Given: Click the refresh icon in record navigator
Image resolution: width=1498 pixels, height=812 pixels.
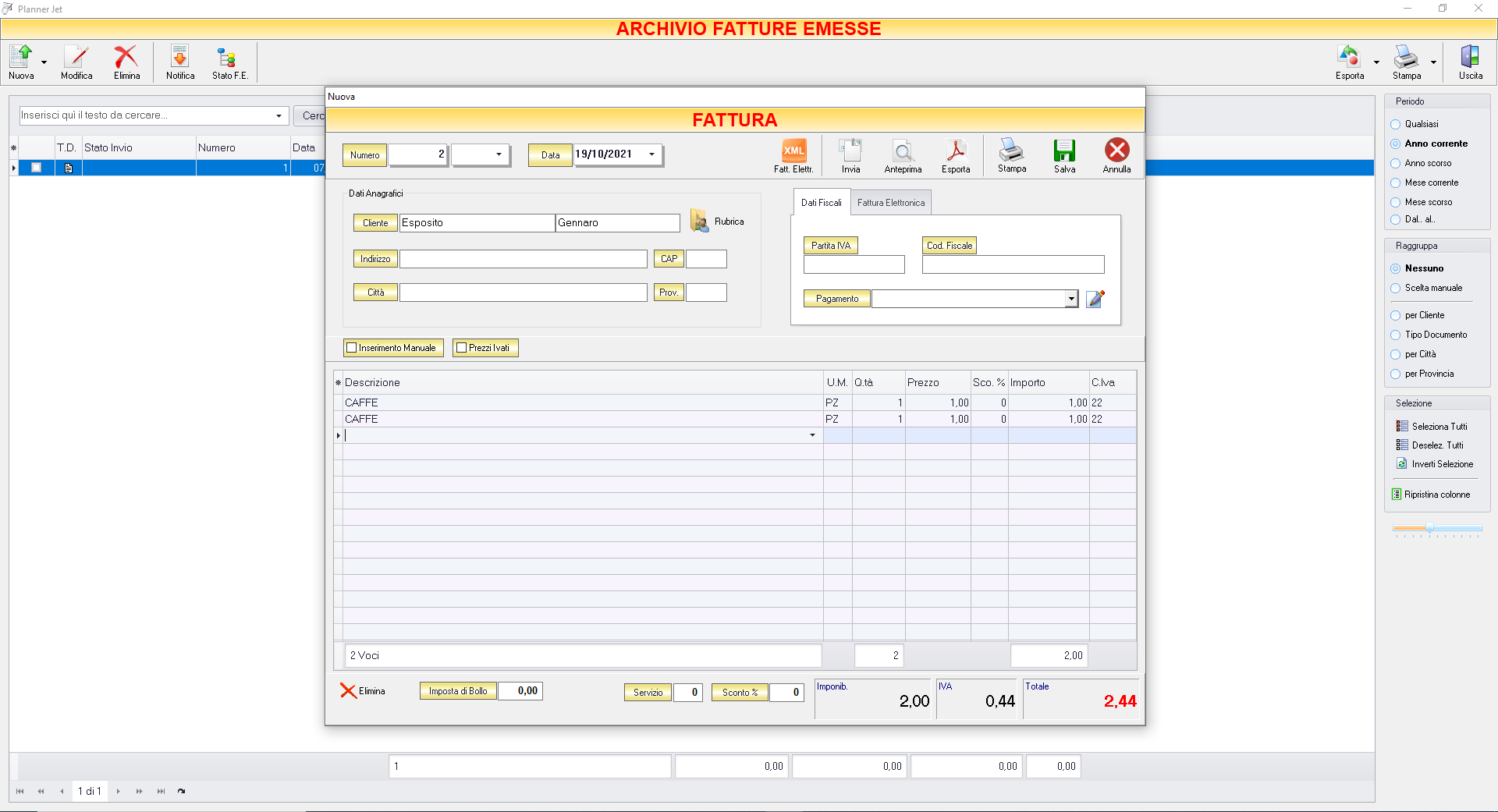Looking at the screenshot, I should coord(182,791).
